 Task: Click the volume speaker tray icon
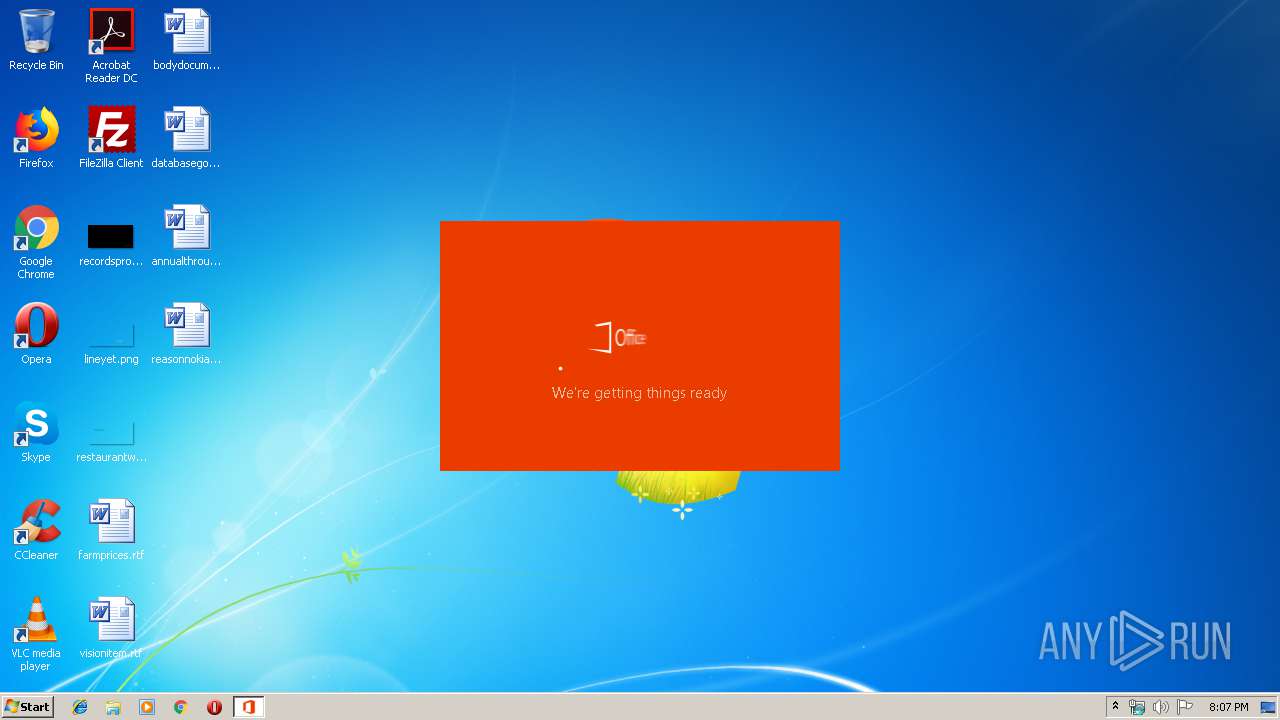coord(1161,707)
